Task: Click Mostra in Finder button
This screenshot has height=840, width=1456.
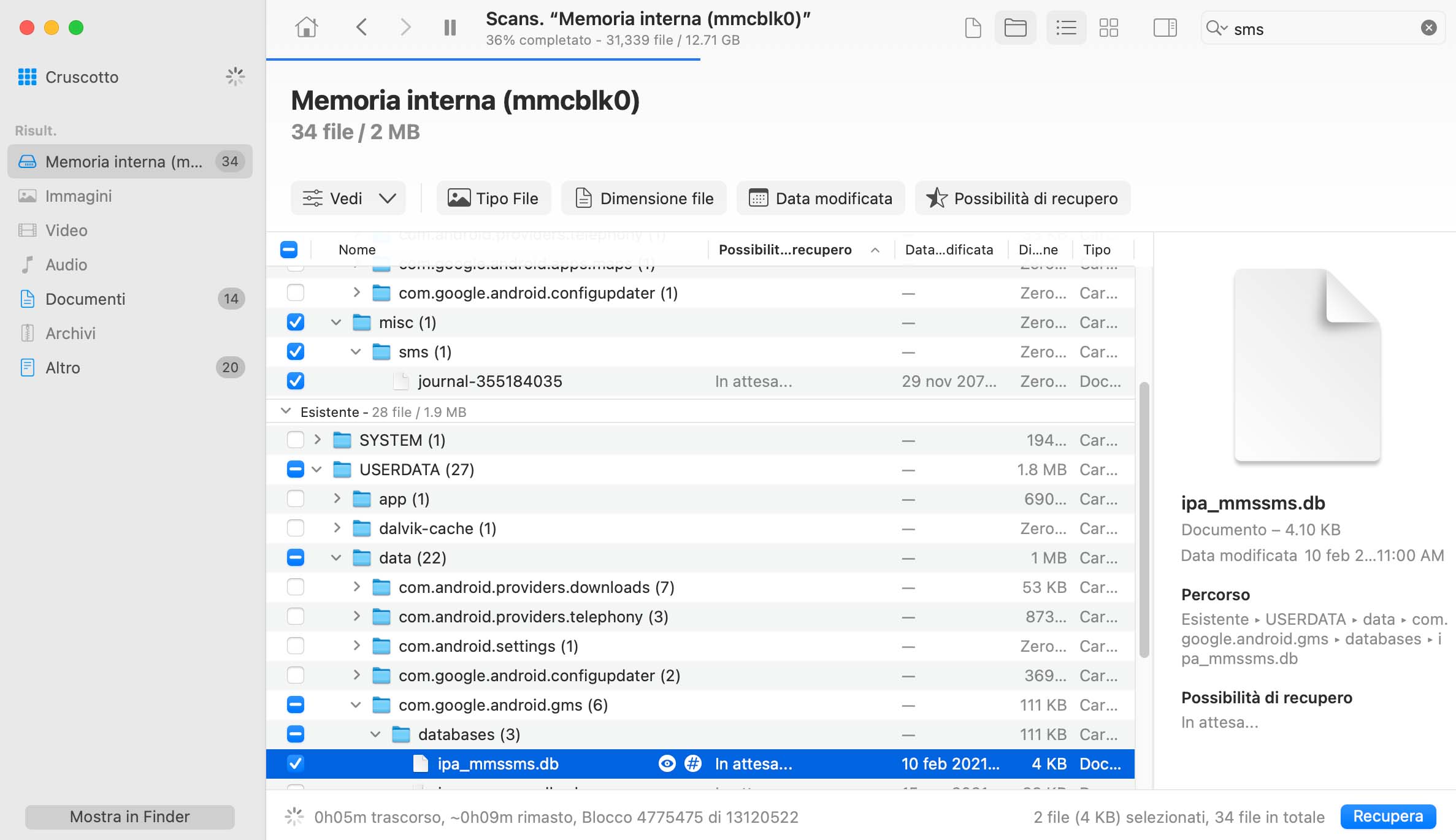Action: [129, 817]
